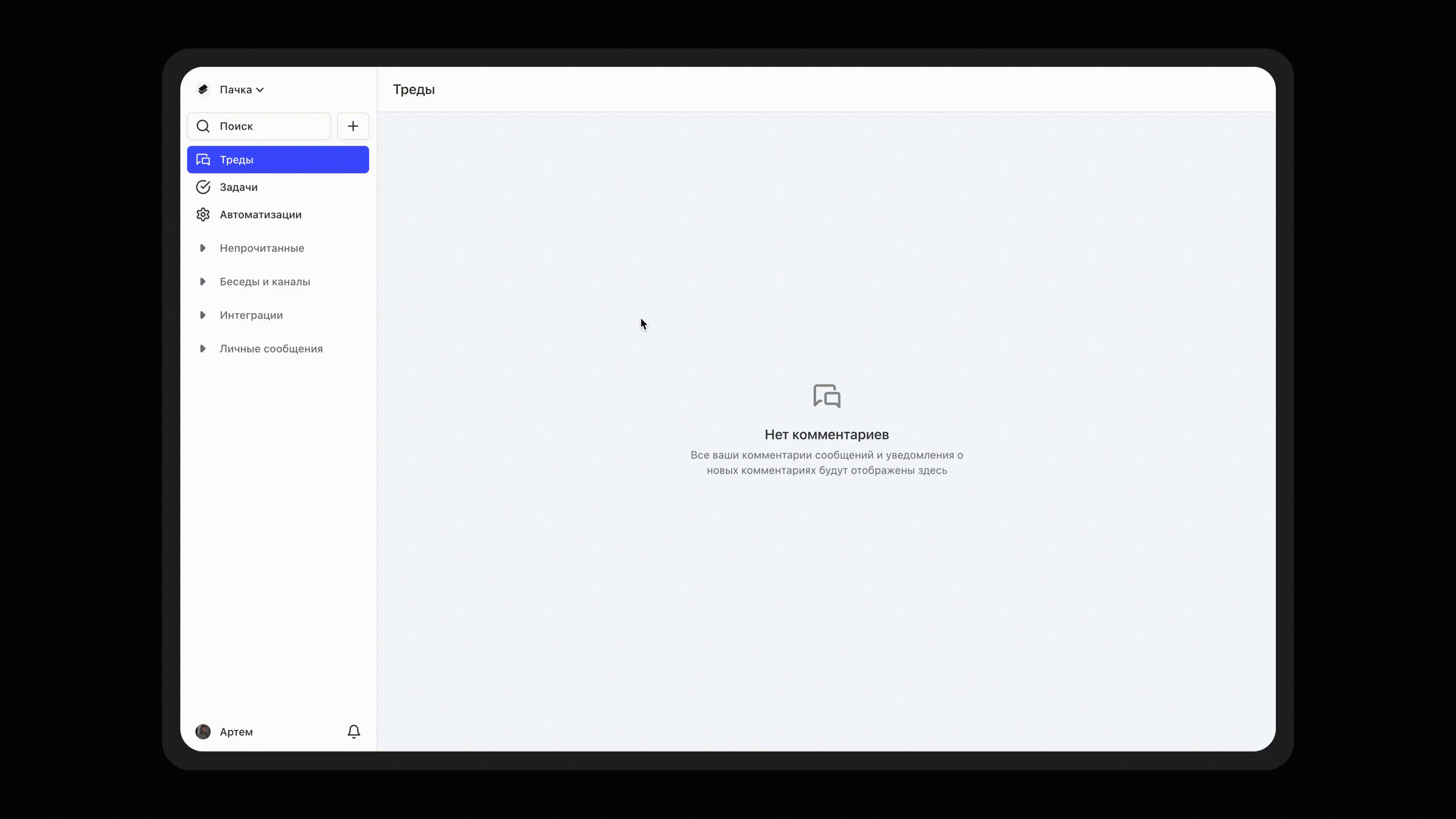The width and height of the screenshot is (1456, 819).
Task: Click the Пачка logo icon
Action: click(x=203, y=89)
